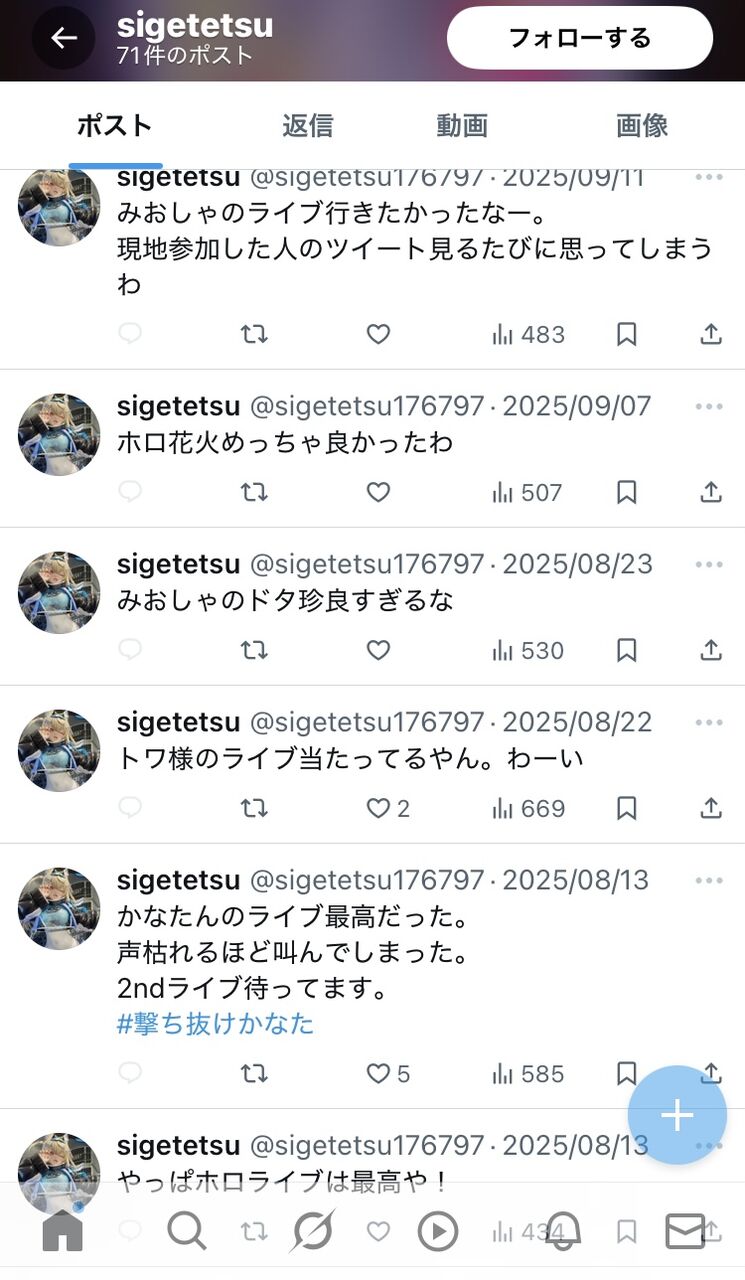View analytics of the post with 669 views
745x1280 pixels.
click(x=529, y=808)
